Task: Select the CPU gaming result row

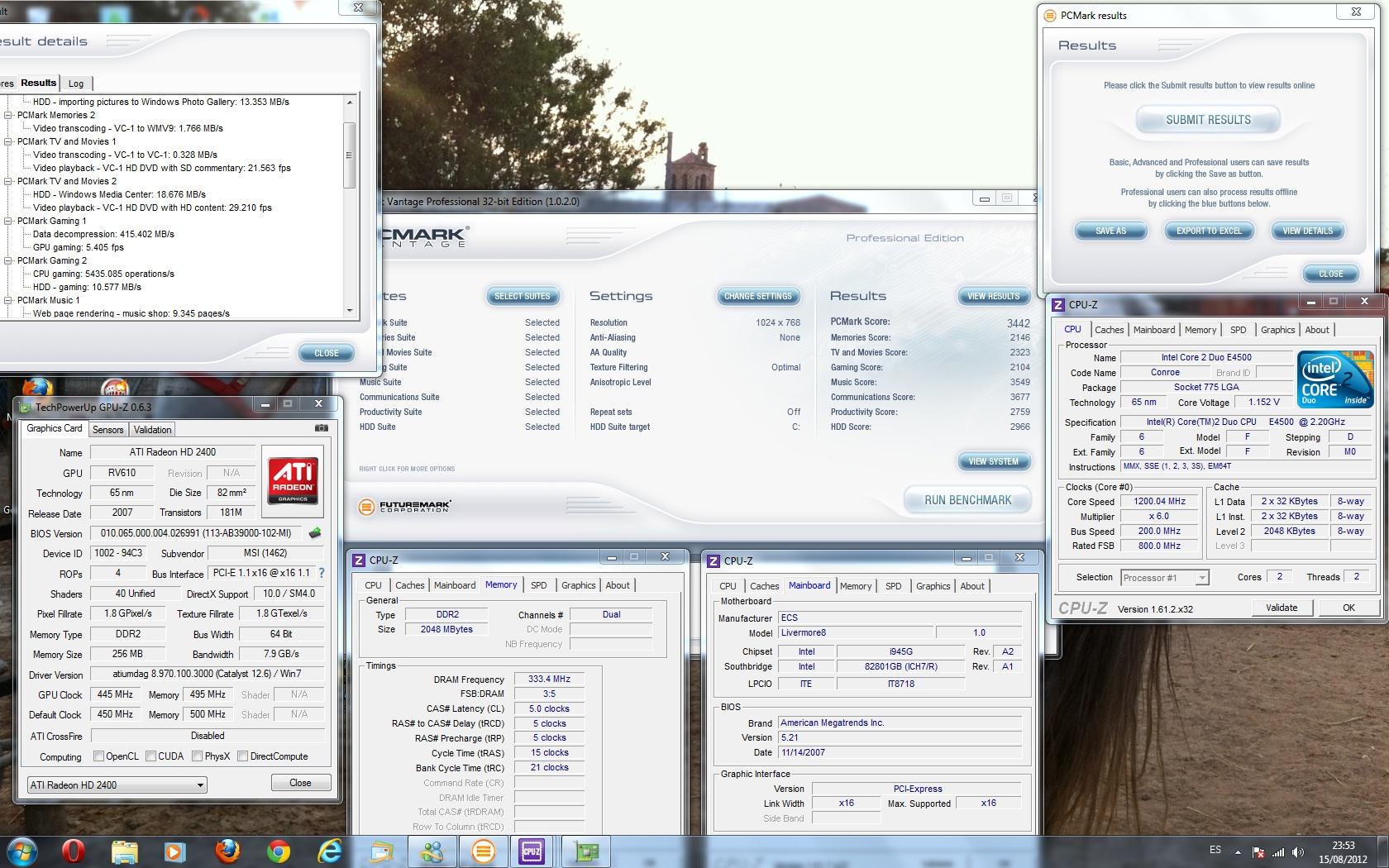Action: tap(103, 274)
